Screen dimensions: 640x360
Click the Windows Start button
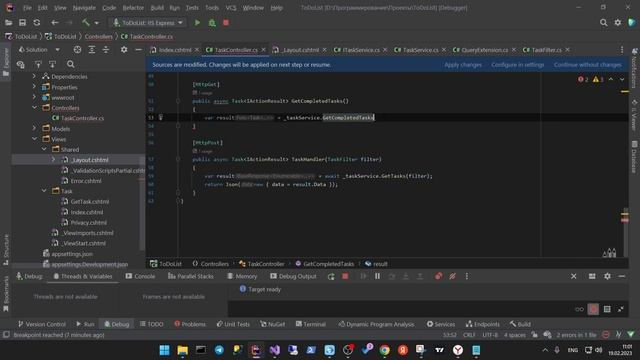[164, 350]
